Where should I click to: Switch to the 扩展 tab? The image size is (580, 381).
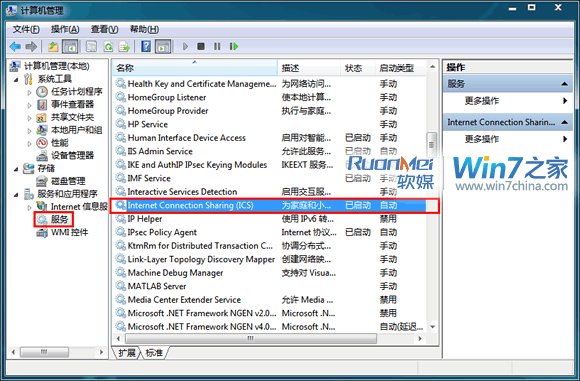tap(127, 353)
